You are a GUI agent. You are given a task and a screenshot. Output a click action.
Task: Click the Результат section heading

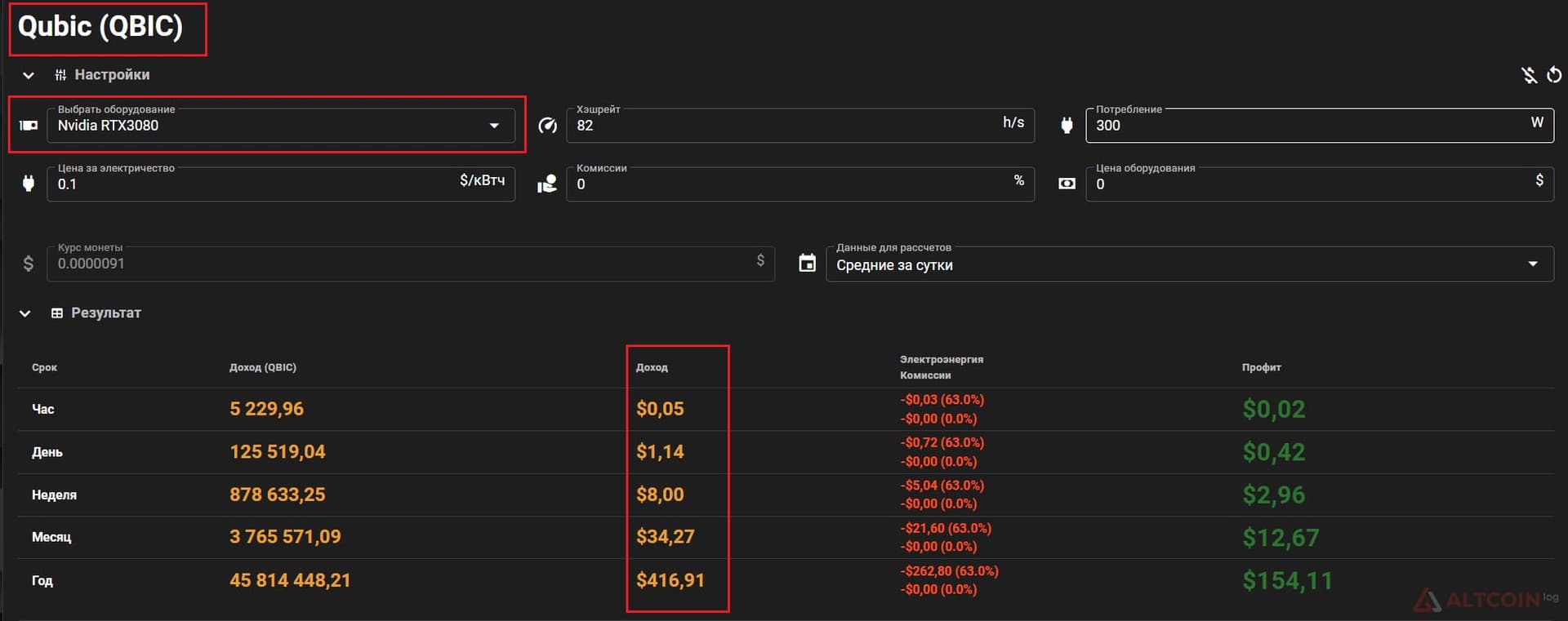click(x=106, y=313)
